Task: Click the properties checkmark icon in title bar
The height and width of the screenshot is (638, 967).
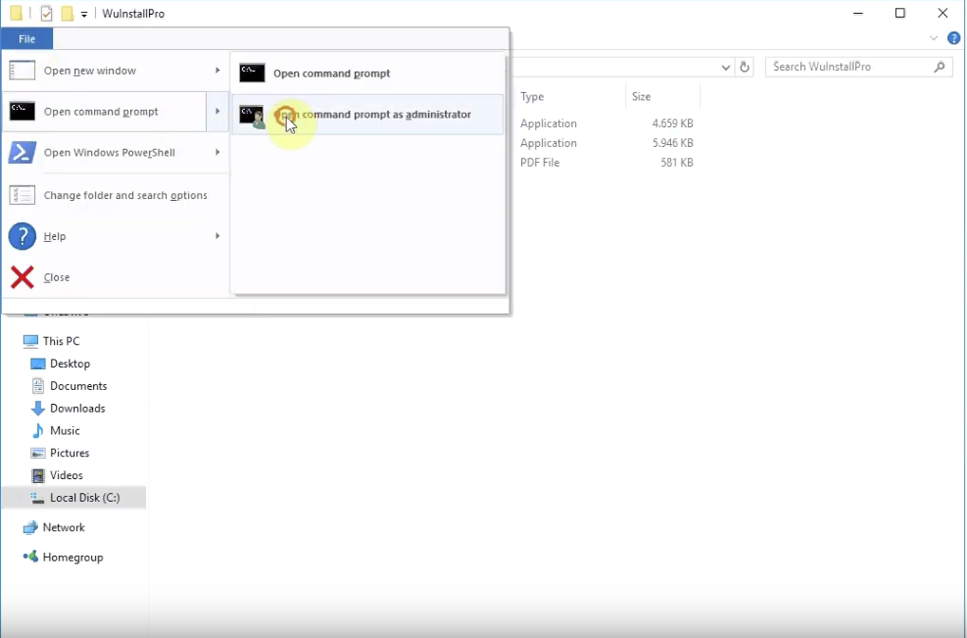Action: pos(47,14)
